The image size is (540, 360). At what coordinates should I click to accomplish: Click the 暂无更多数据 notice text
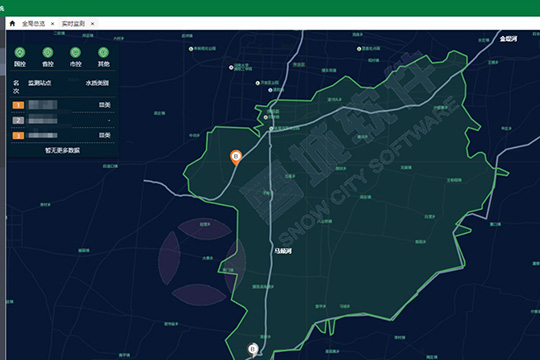click(62, 151)
